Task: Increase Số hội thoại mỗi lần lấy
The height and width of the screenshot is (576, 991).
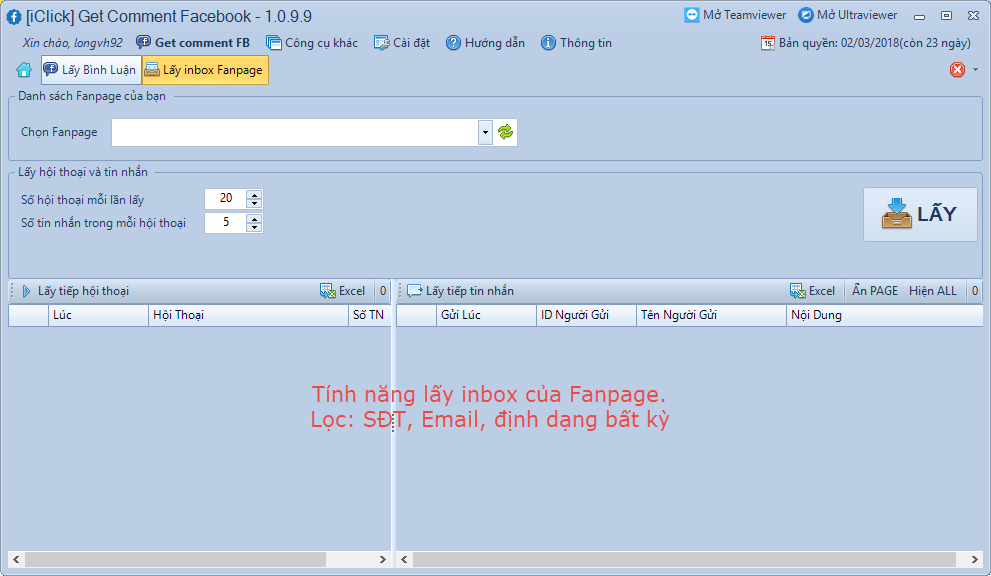Action: pos(254,195)
